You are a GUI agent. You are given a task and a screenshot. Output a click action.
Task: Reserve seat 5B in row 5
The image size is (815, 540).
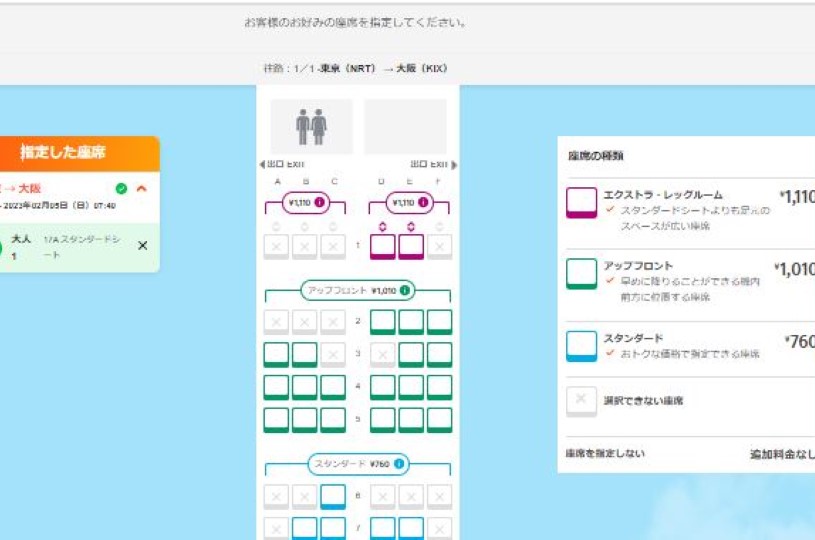[x=305, y=420]
